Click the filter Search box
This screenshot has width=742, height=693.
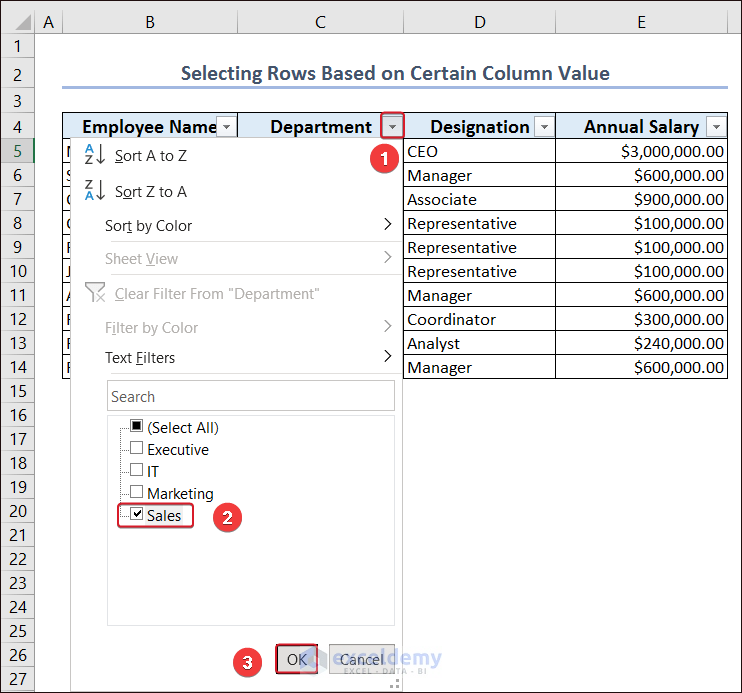click(x=250, y=397)
